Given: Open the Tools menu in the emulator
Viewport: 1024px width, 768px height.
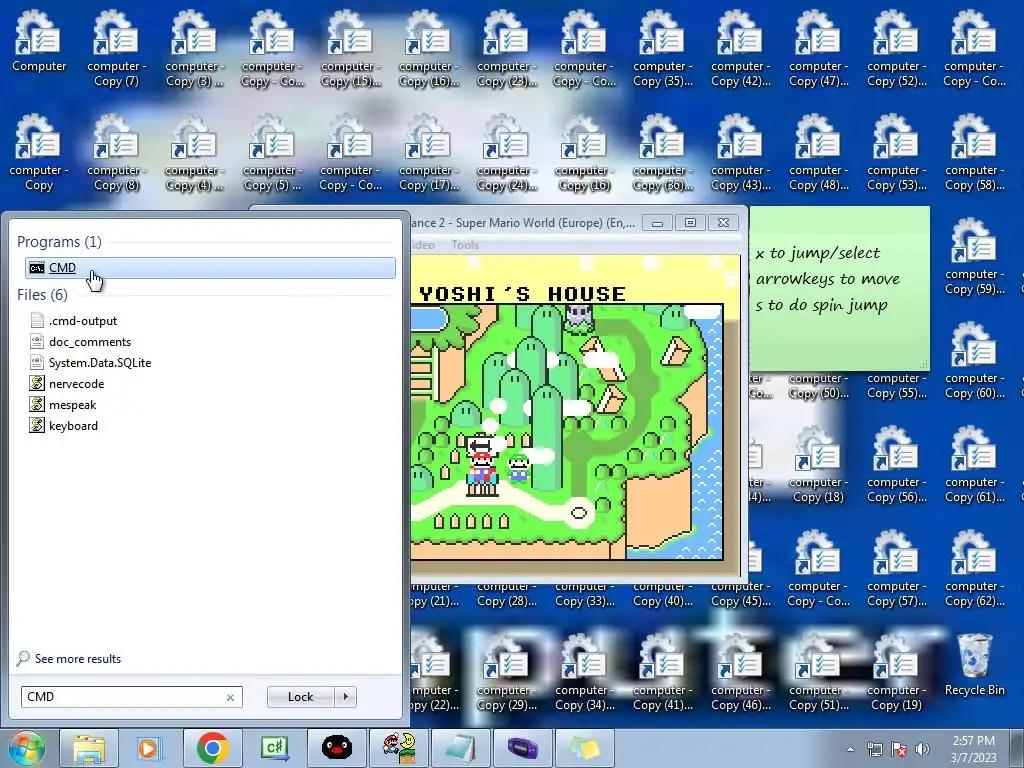Looking at the screenshot, I should (x=464, y=245).
